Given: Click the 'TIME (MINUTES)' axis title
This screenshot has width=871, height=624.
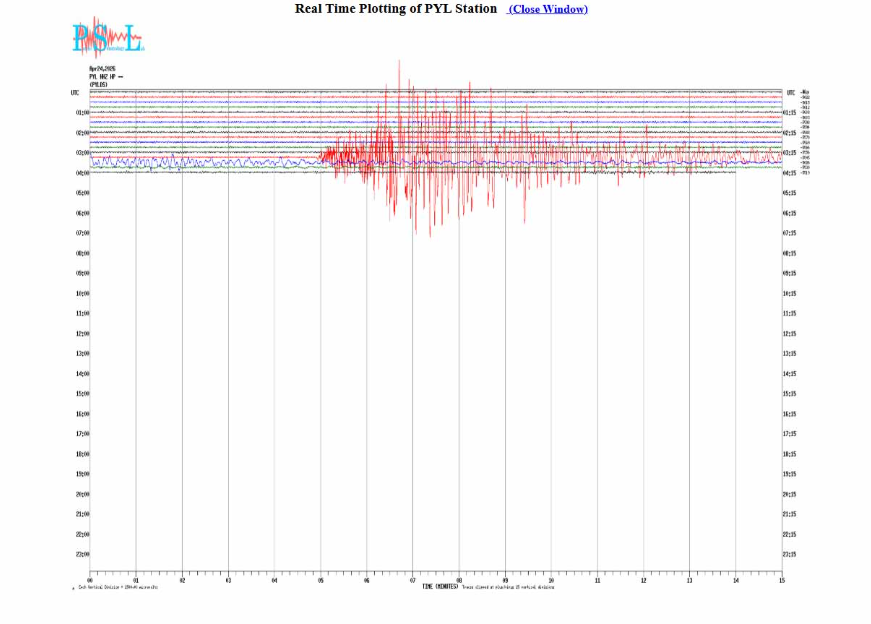Looking at the screenshot, I should tap(439, 587).
